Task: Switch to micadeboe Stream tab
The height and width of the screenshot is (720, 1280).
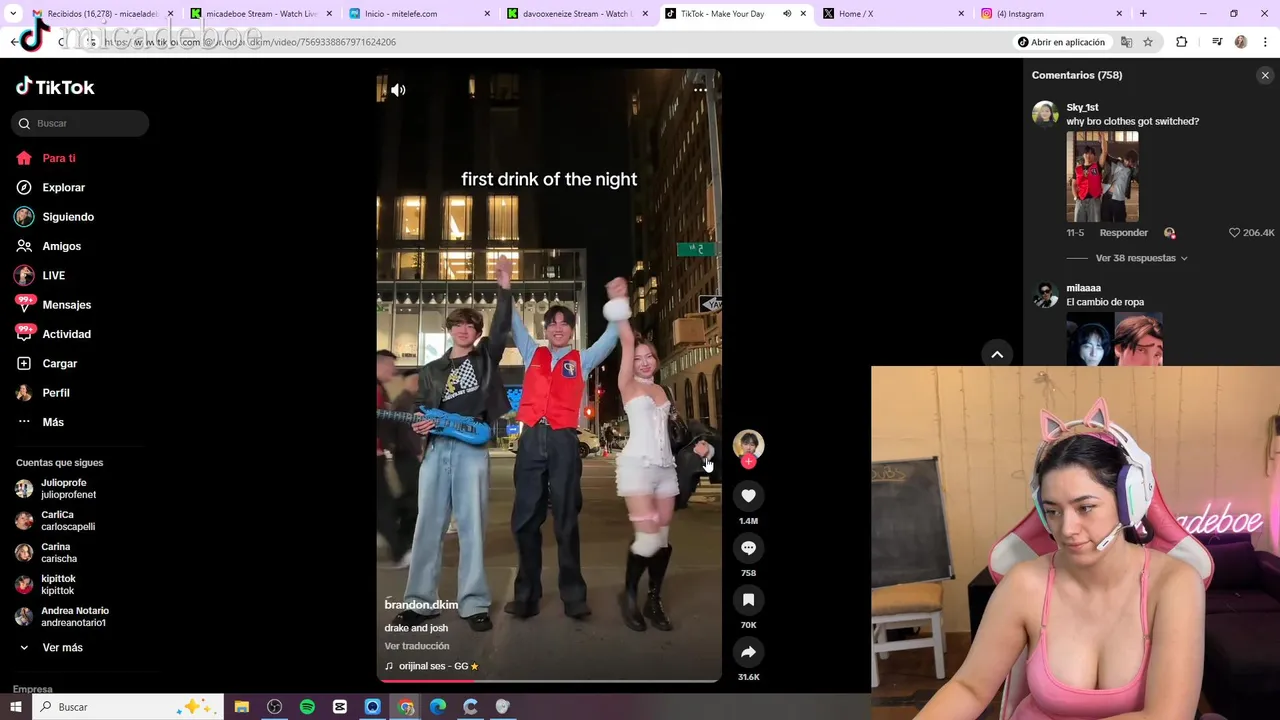Action: 260,14
